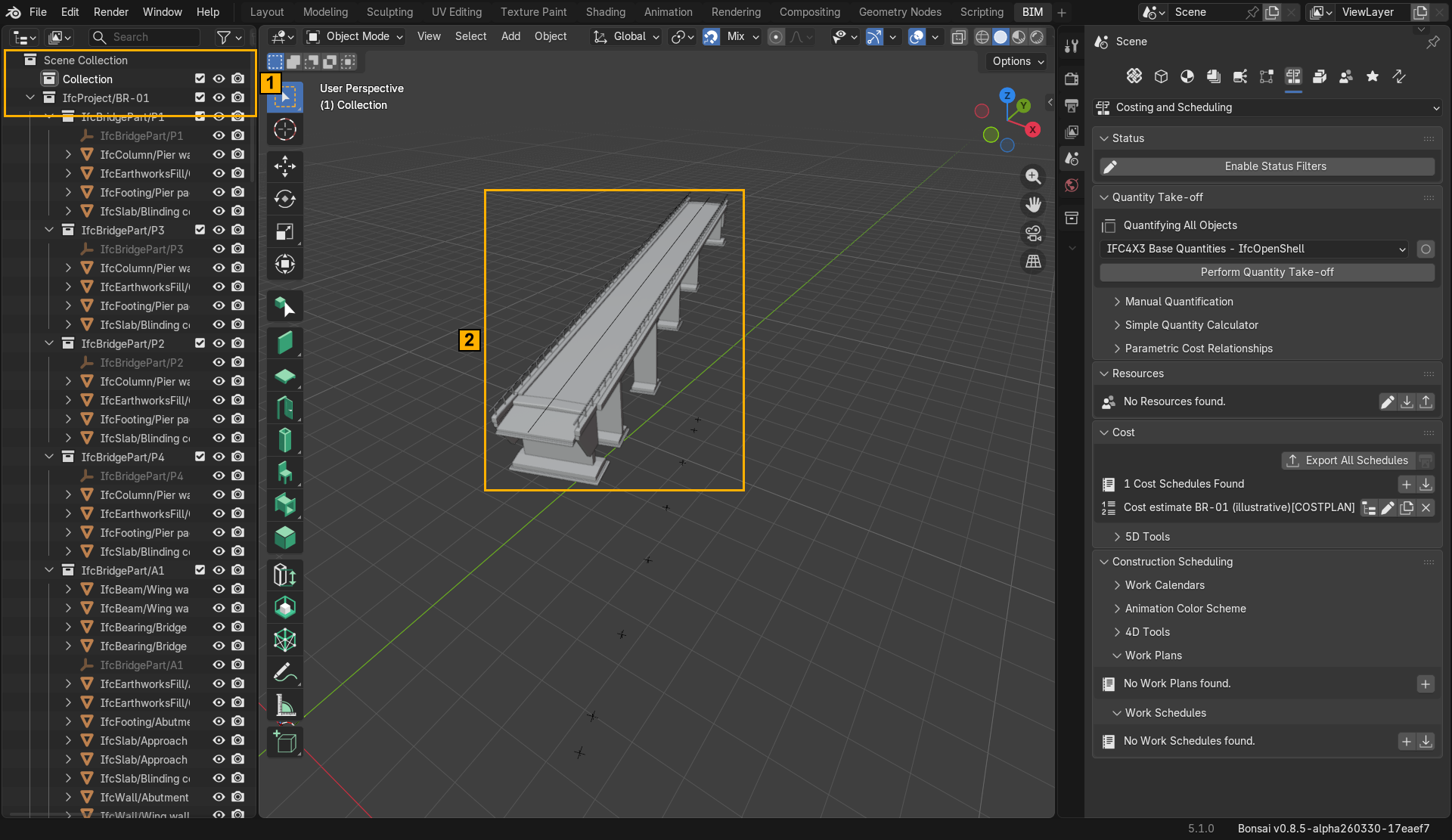Toggle camera view icon in viewport
The height and width of the screenshot is (840, 1452).
[1033, 233]
